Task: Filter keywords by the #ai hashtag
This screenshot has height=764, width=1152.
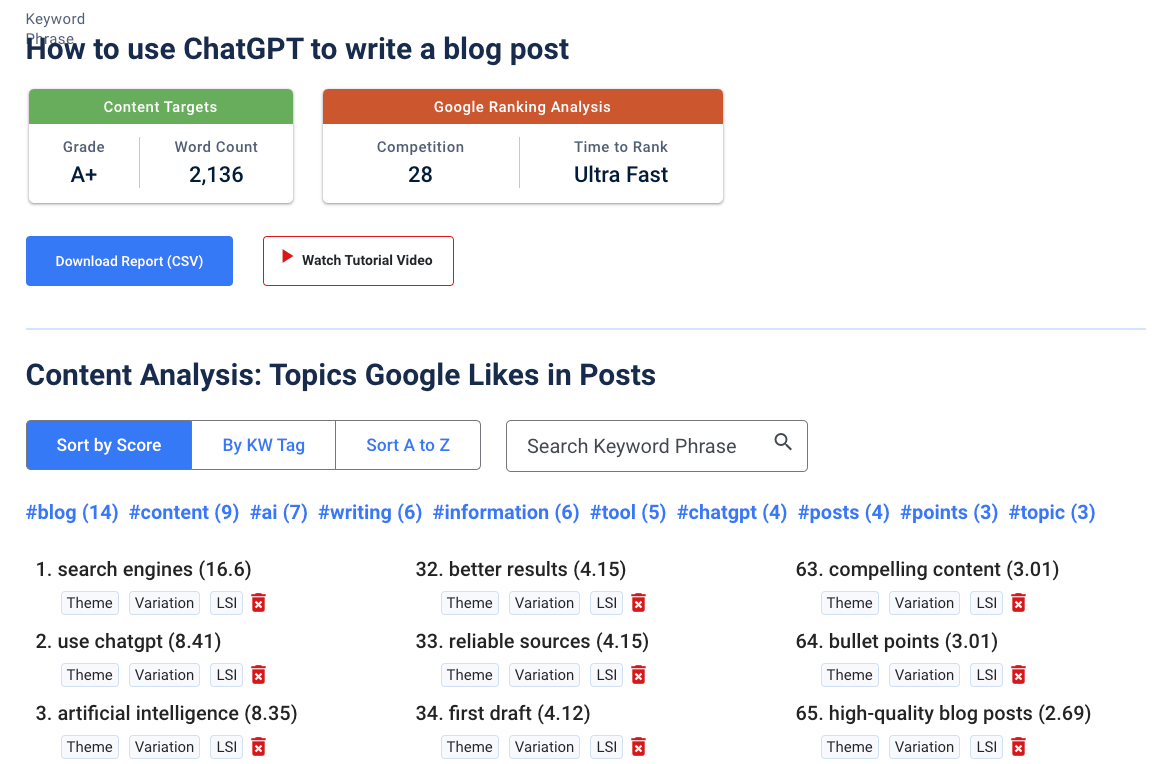Action: click(276, 512)
